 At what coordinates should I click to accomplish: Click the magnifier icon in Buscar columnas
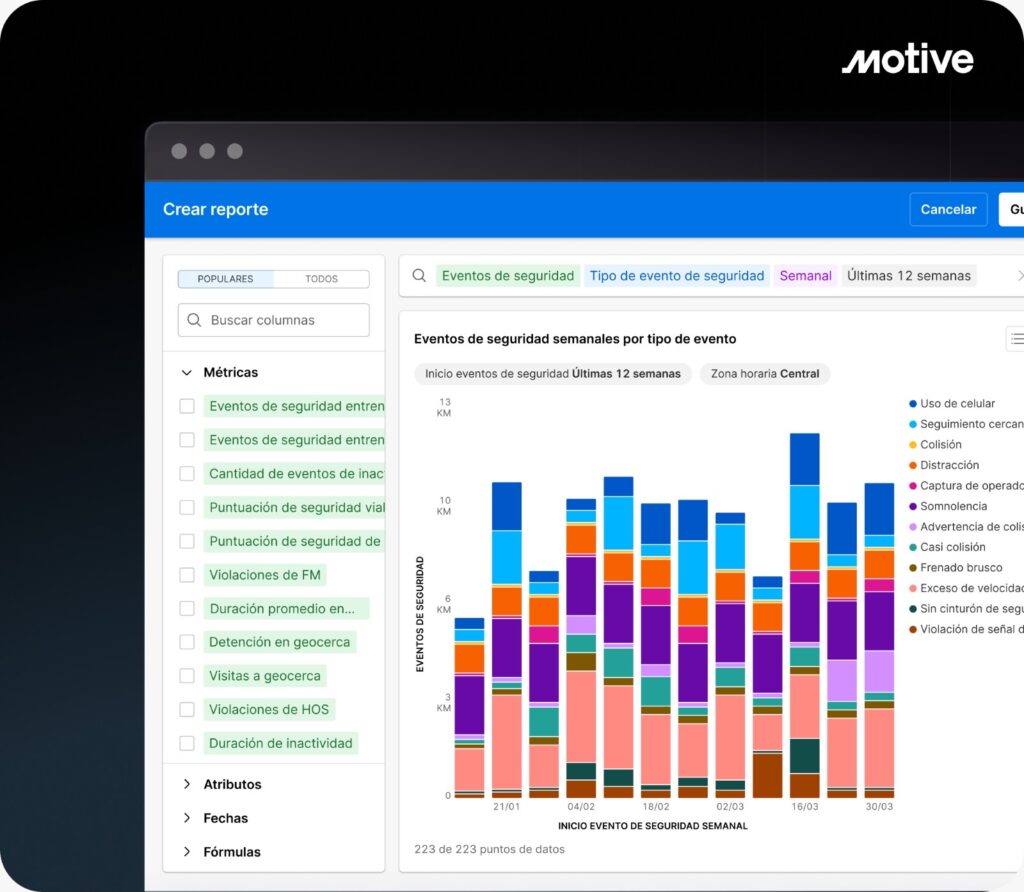pyautogui.click(x=194, y=320)
